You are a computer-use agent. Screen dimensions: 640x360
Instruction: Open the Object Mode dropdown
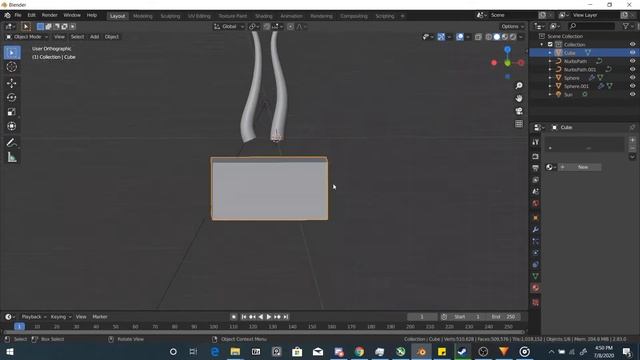coord(27,37)
